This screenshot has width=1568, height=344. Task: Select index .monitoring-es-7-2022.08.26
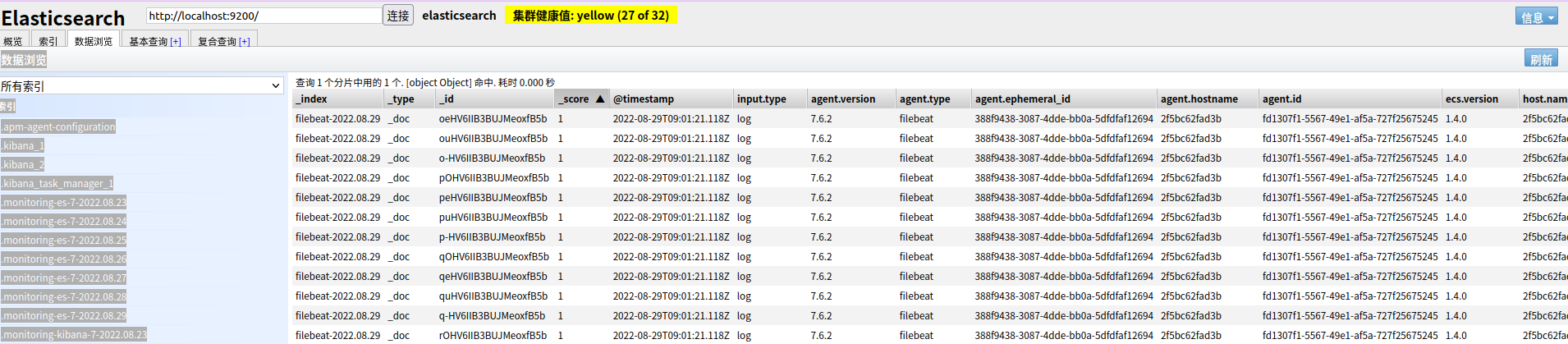64,259
